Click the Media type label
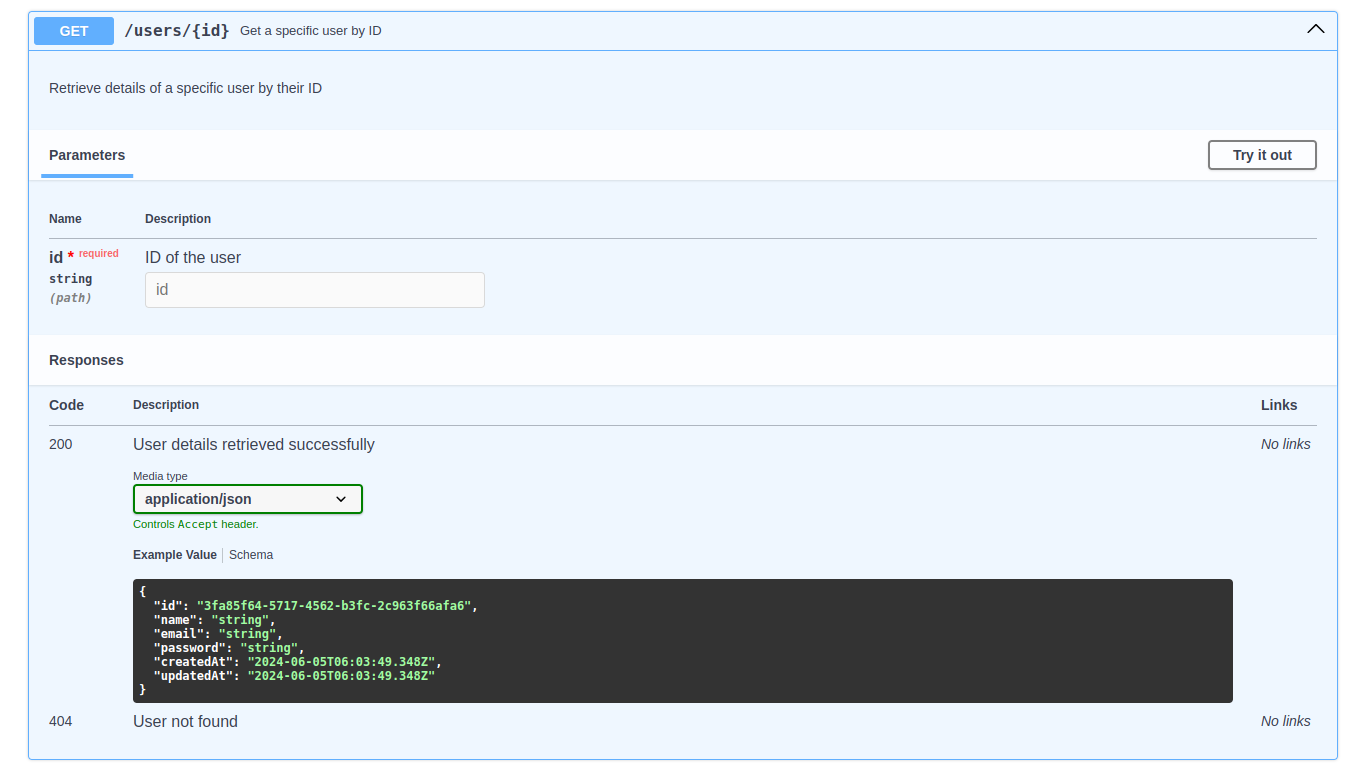The width and height of the screenshot is (1366, 768). coord(160,476)
